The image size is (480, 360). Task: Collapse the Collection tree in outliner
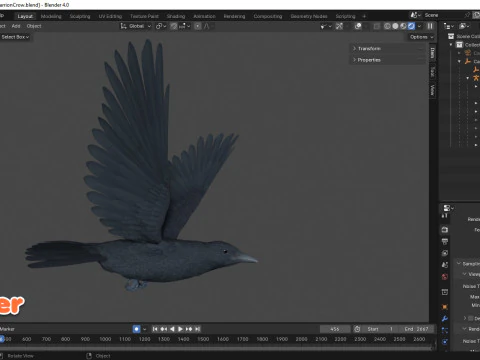click(451, 45)
